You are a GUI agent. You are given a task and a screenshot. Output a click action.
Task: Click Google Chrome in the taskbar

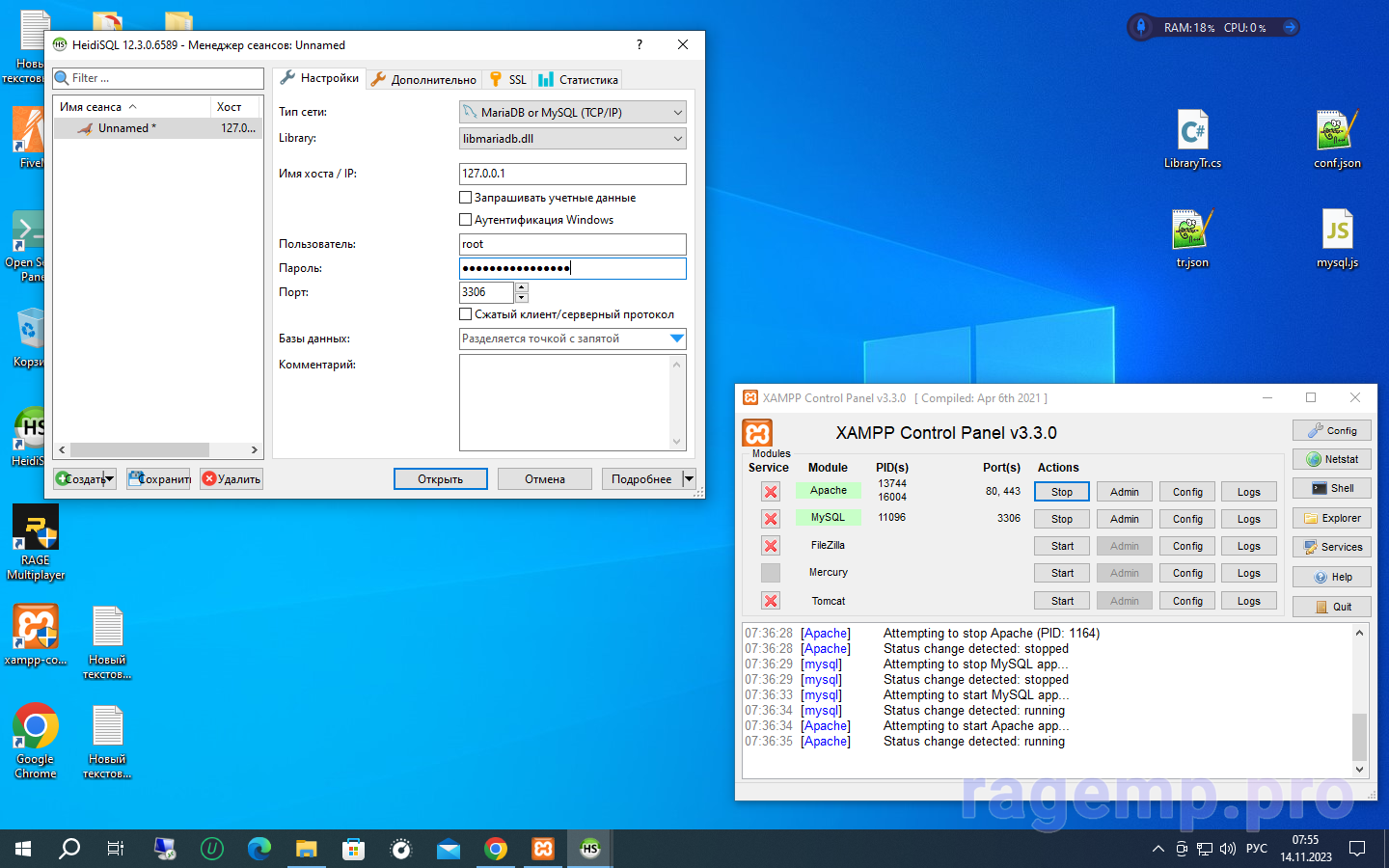(496, 849)
